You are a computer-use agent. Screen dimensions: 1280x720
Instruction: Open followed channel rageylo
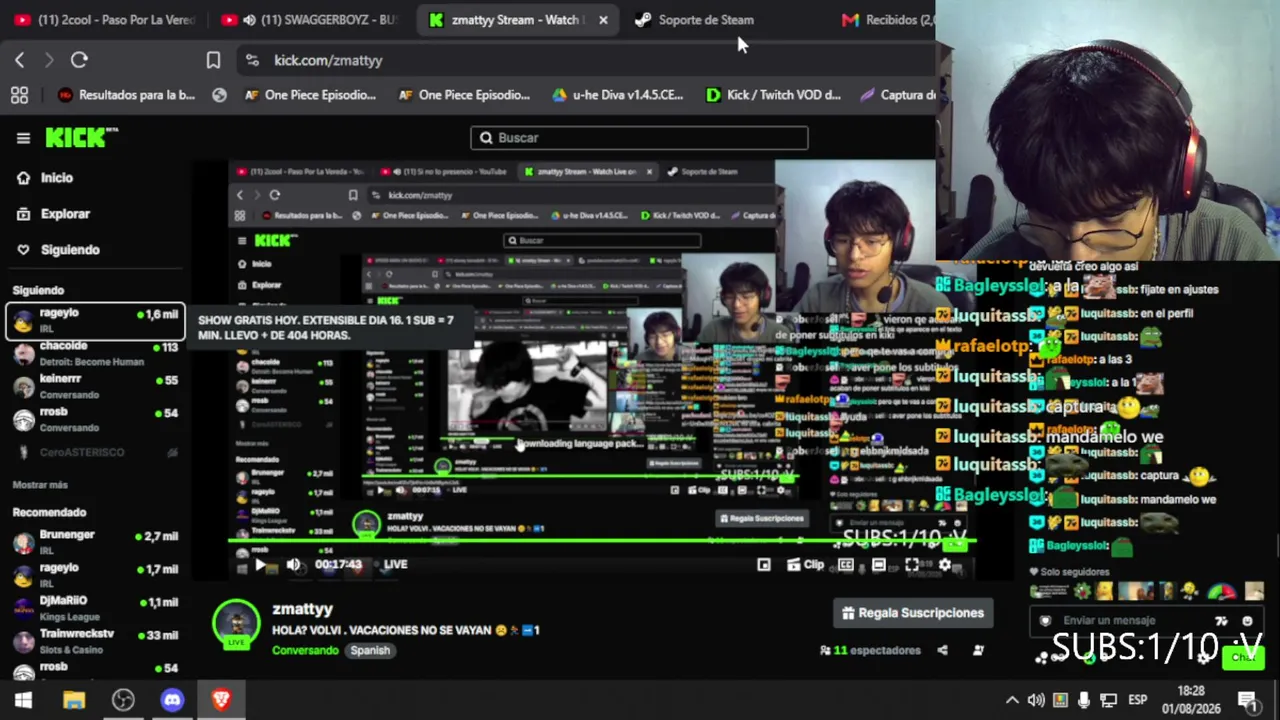point(96,321)
